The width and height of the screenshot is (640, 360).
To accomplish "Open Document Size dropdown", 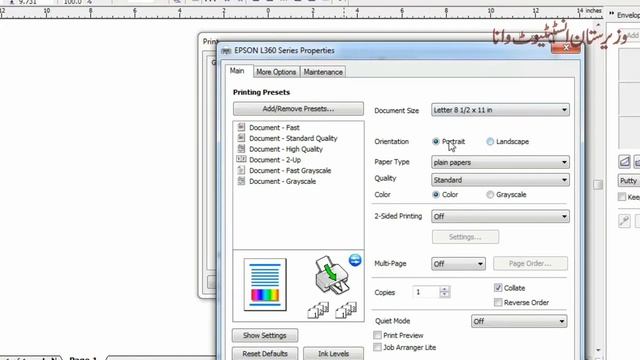I will click(500, 110).
